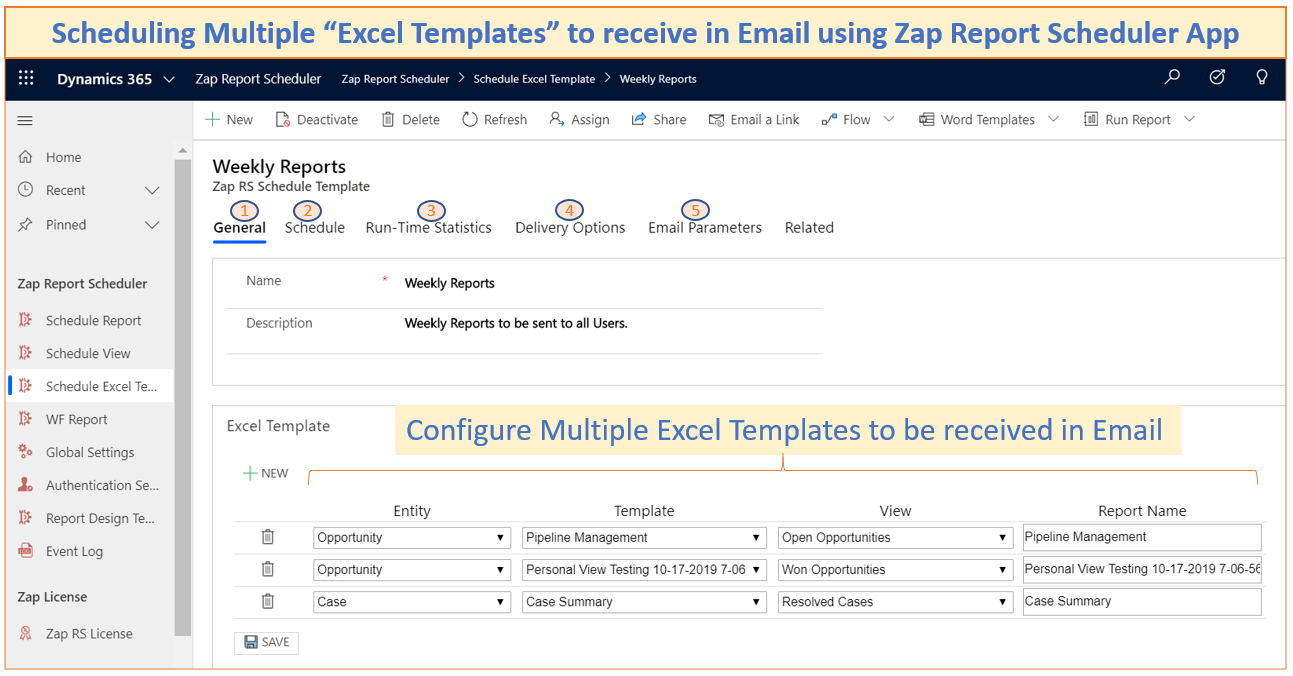Screen dimensions: 1293x676
Task: Click the SAVE button
Action: [266, 642]
